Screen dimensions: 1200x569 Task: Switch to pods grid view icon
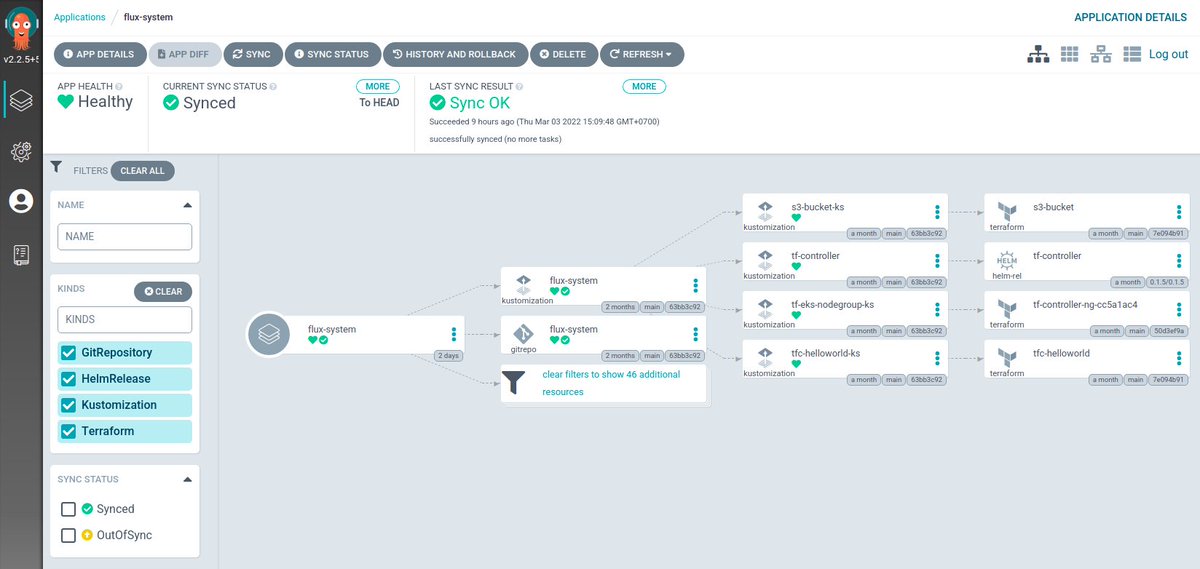(1069, 54)
